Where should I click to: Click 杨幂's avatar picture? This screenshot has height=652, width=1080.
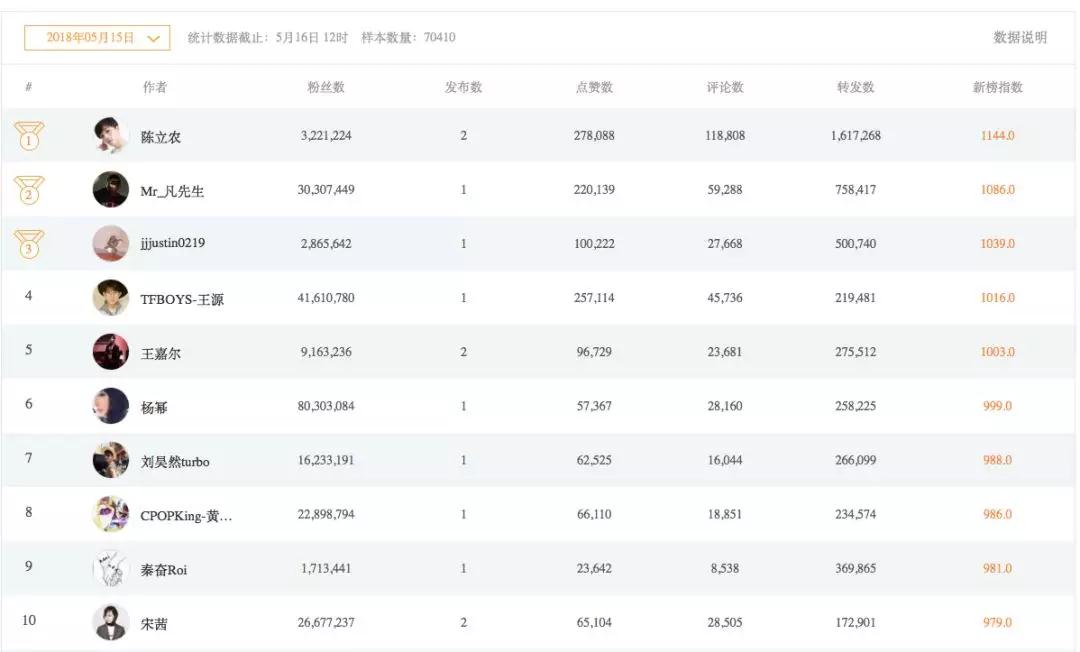click(110, 406)
